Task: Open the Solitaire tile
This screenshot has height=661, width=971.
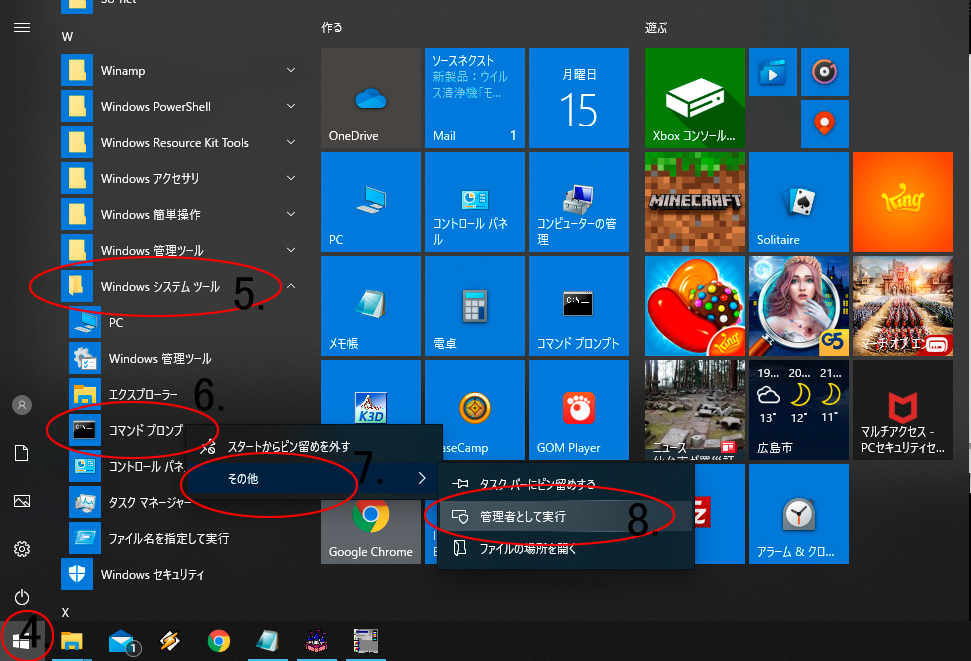Action: tap(798, 202)
